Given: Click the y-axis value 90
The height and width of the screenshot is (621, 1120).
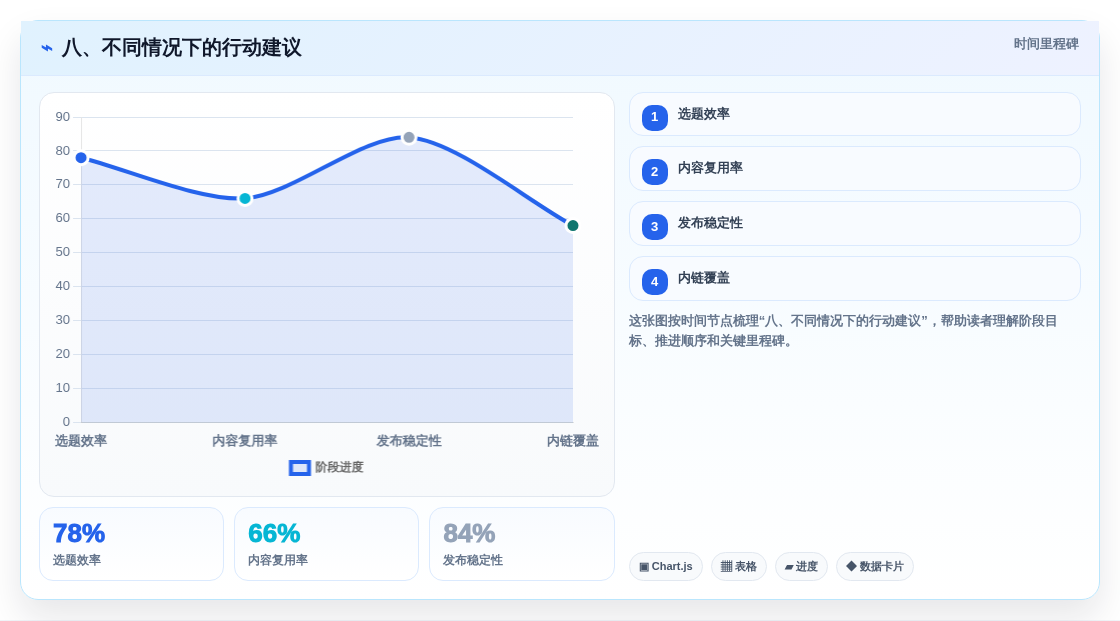Looking at the screenshot, I should (63, 117).
